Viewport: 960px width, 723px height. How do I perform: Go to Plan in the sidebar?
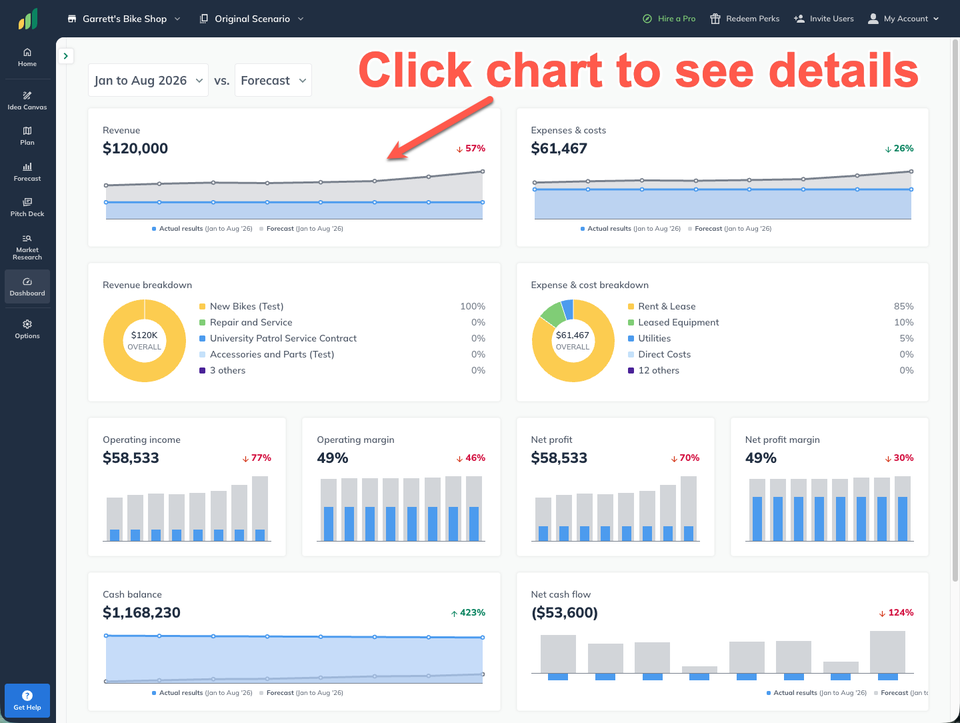[x=27, y=136]
